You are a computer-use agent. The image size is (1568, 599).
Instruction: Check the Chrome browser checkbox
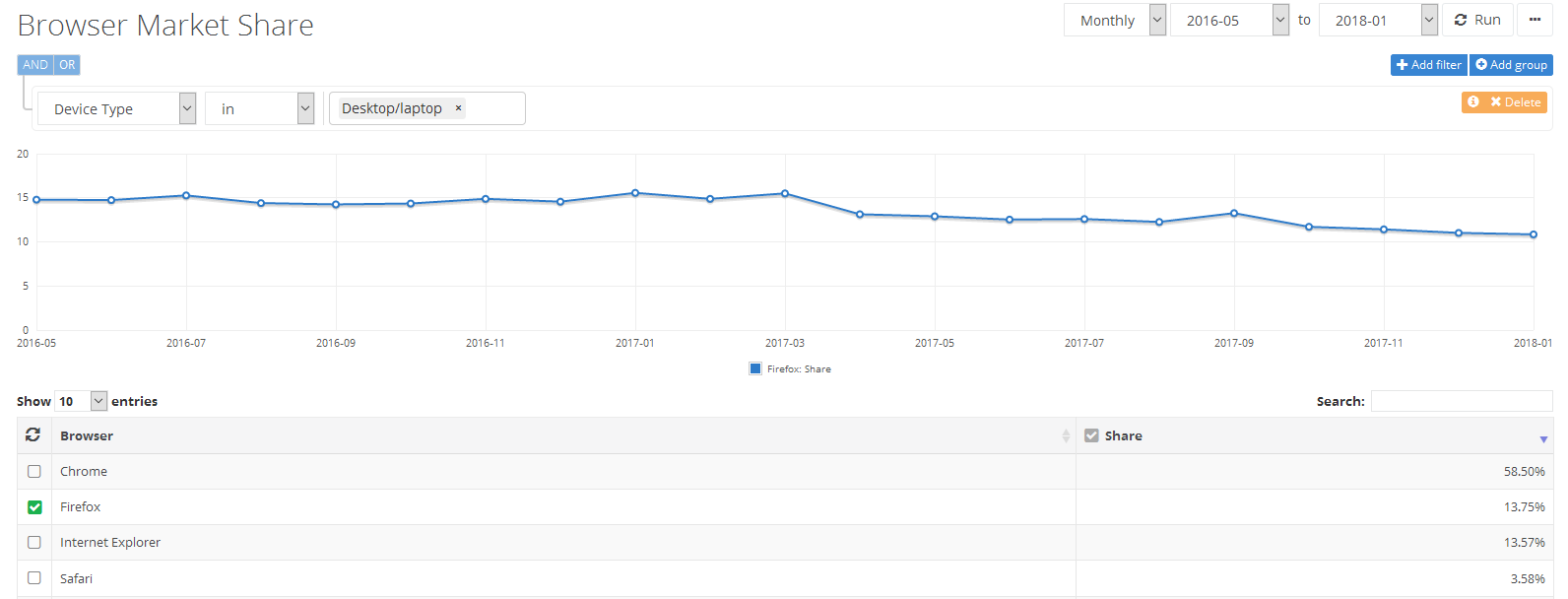point(34,471)
